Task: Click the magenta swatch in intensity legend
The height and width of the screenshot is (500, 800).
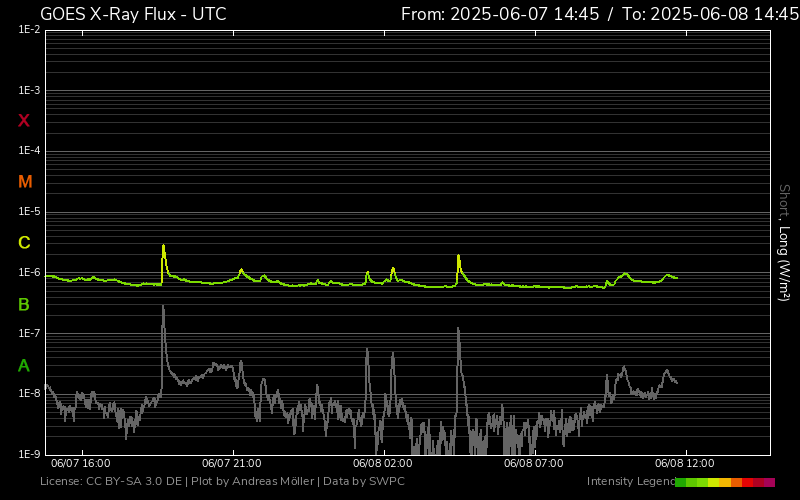Action: click(x=769, y=482)
